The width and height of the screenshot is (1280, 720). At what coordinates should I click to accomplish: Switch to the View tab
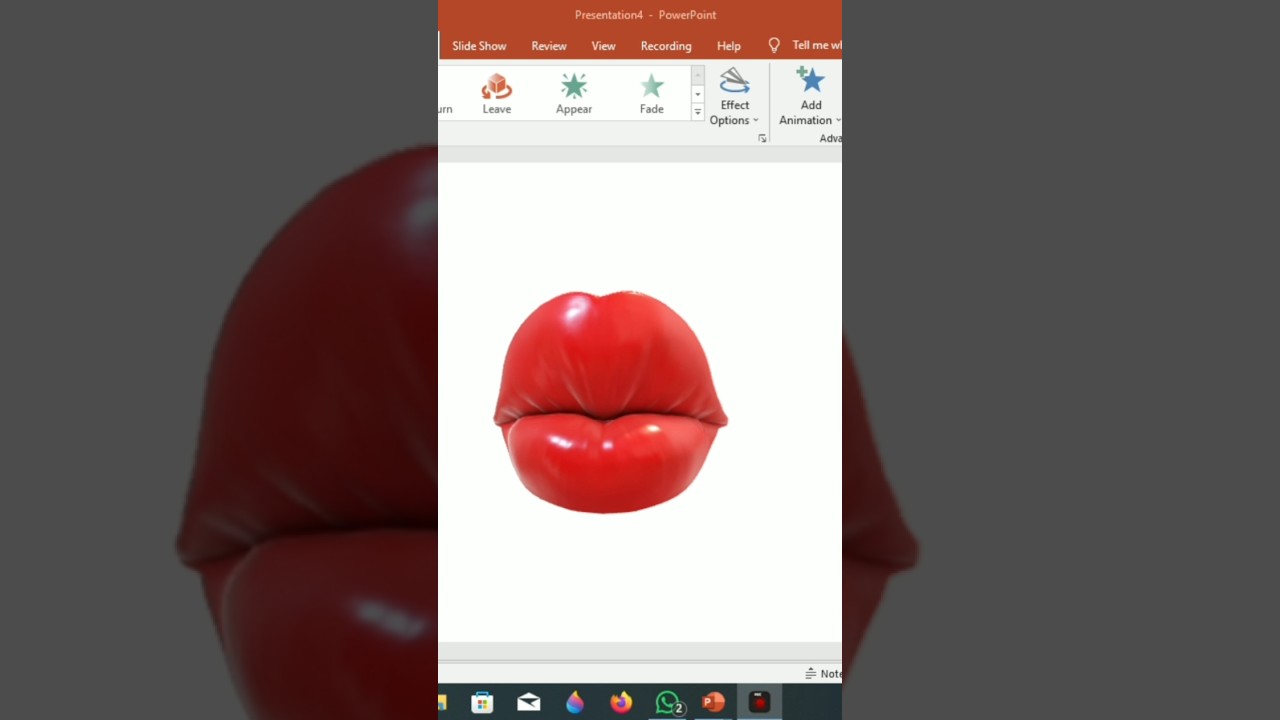click(603, 46)
